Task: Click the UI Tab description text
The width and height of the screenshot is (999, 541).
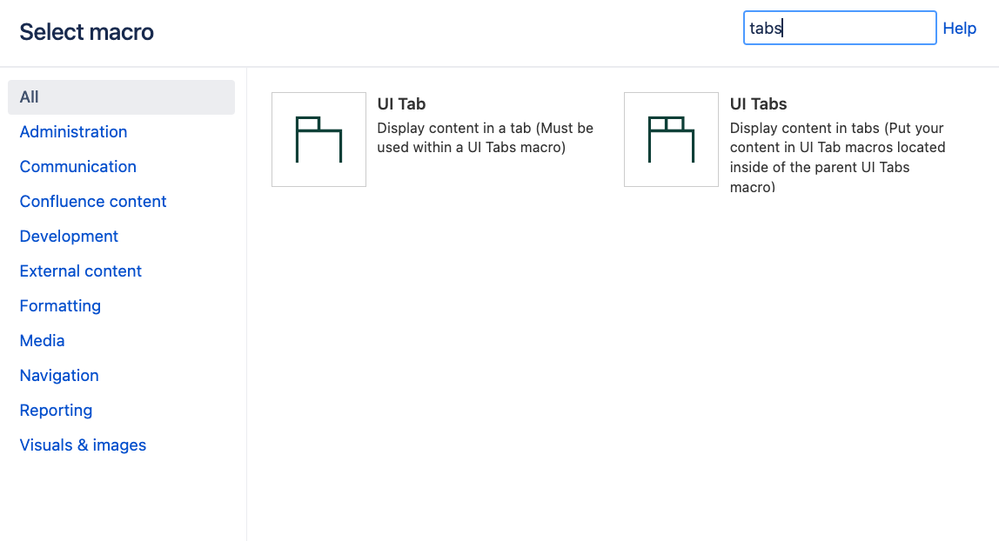Action: (x=485, y=138)
